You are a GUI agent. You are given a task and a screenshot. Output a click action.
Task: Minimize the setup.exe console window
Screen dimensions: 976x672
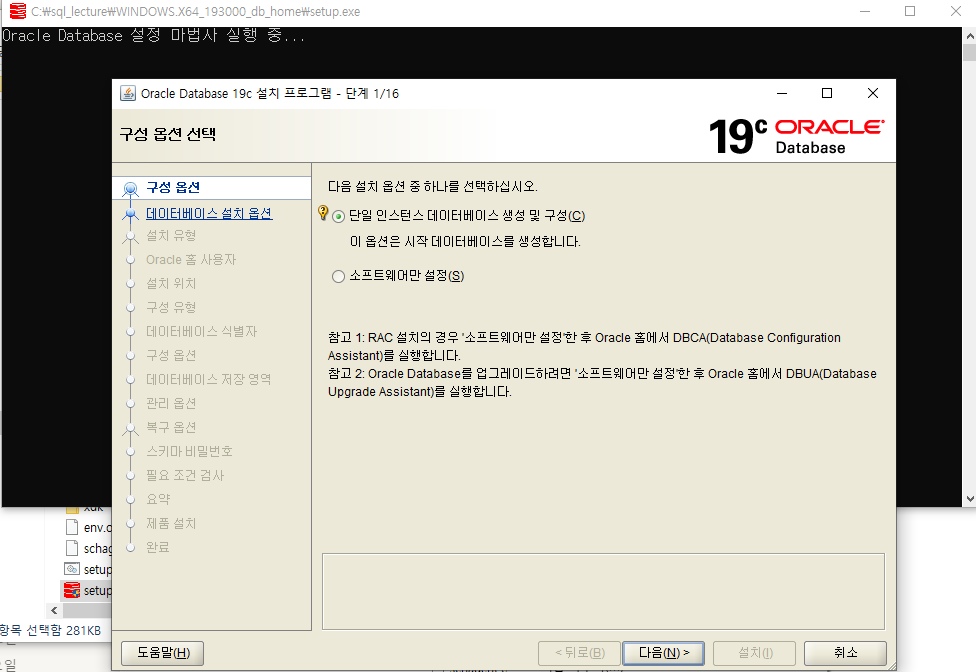pyautogui.click(x=865, y=11)
